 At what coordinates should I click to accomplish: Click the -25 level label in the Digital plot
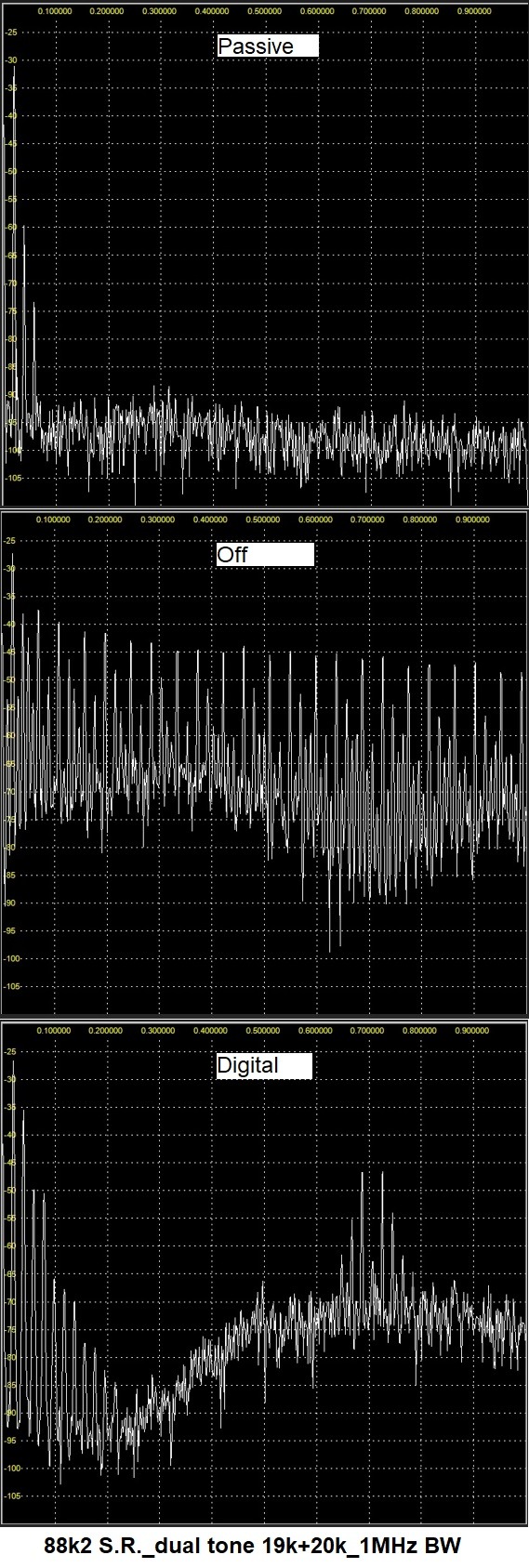point(11,1051)
